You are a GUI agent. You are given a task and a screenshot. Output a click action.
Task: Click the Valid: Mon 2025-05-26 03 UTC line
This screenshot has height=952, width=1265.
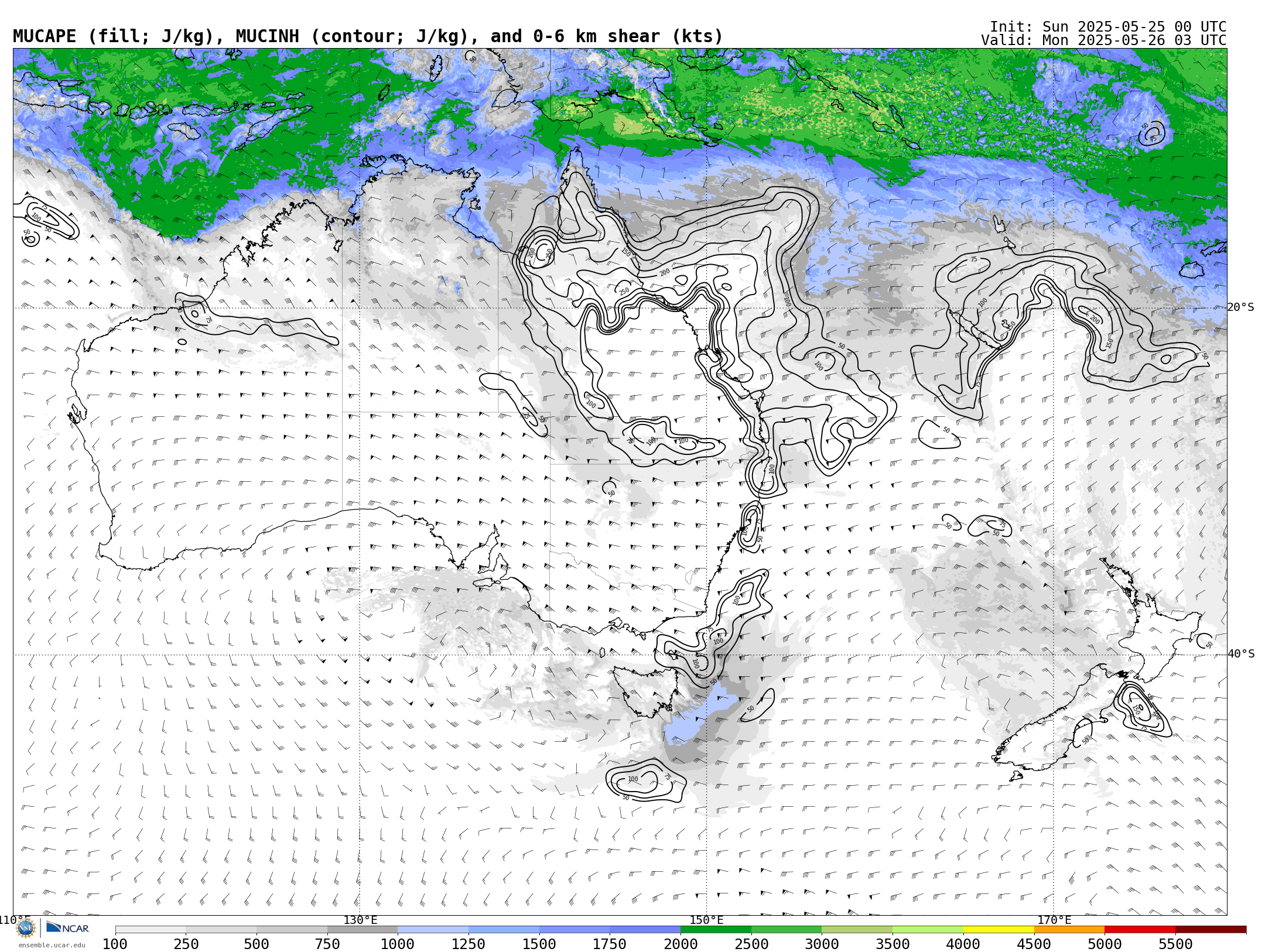click(1104, 40)
